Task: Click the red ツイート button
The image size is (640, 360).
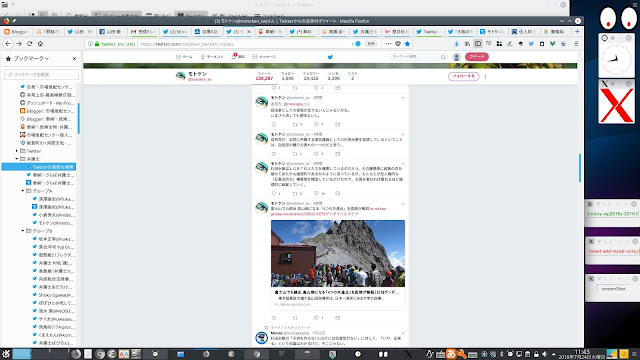Action: click(x=476, y=57)
